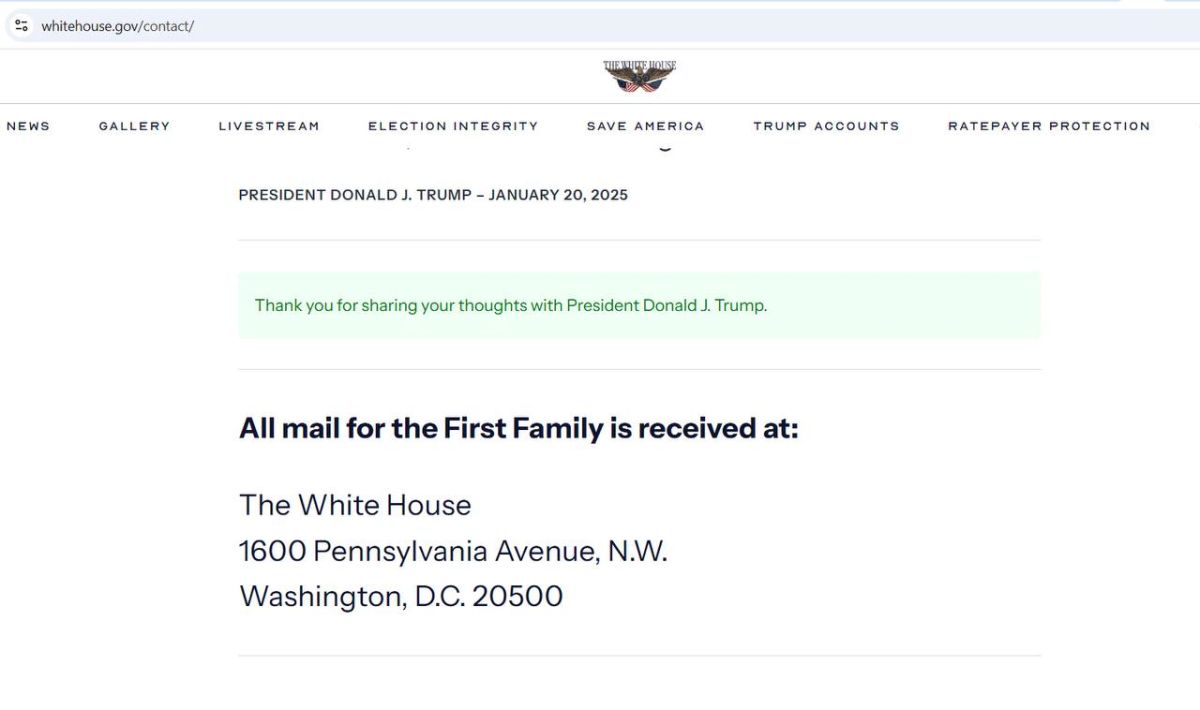This screenshot has width=1200, height=710.
Task: Open RATEPAYER PROTECTION in navigation
Action: pyautogui.click(x=1049, y=126)
